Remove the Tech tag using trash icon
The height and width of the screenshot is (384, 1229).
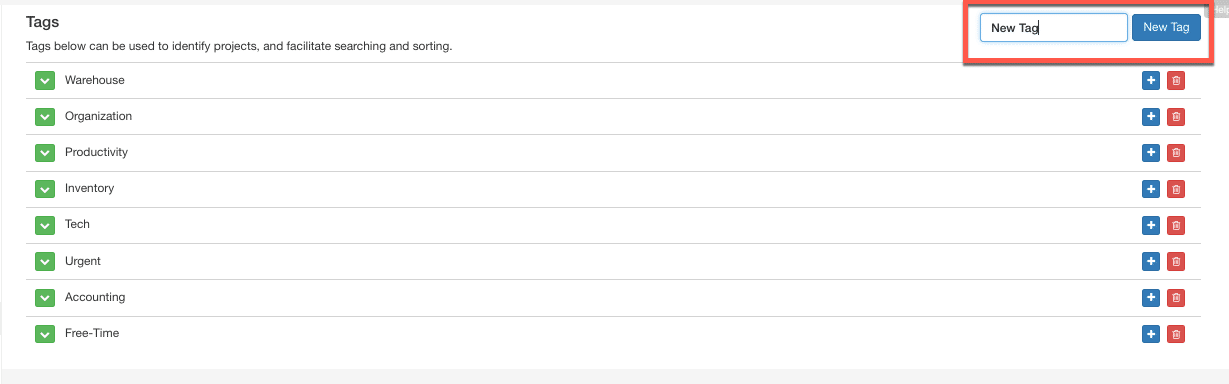1176,225
